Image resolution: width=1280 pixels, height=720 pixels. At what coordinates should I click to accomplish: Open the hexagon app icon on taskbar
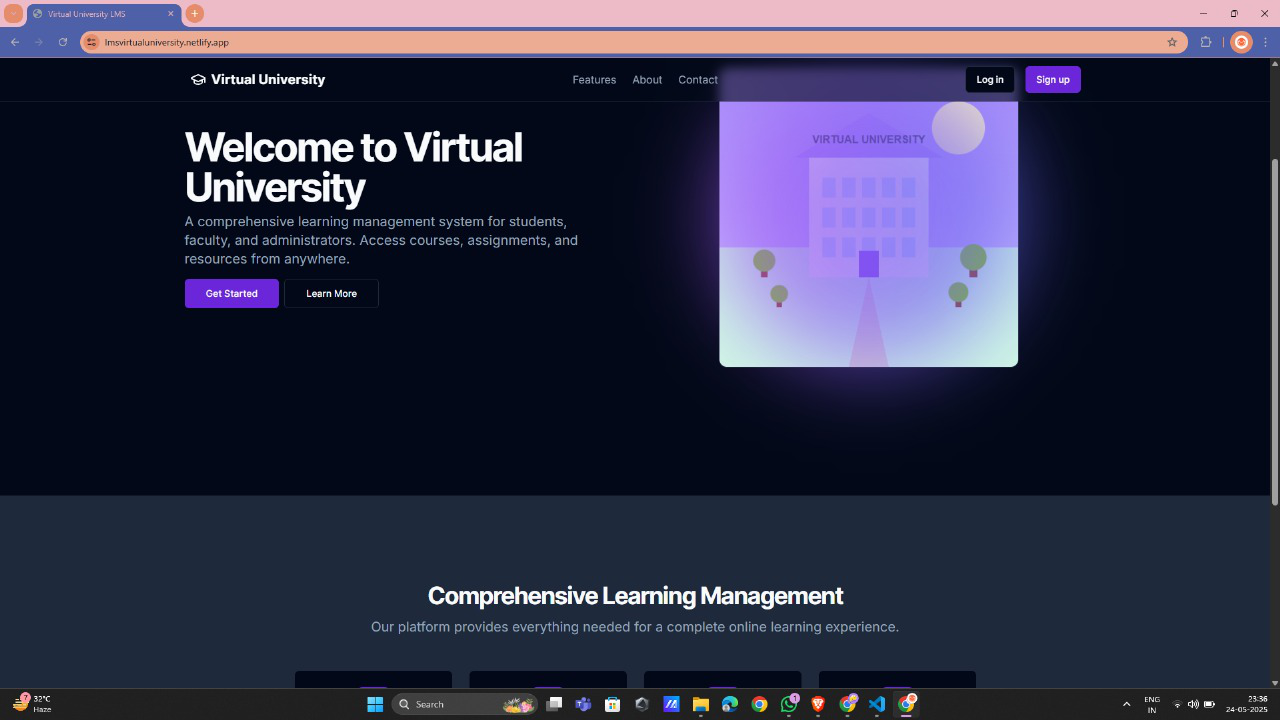642,704
